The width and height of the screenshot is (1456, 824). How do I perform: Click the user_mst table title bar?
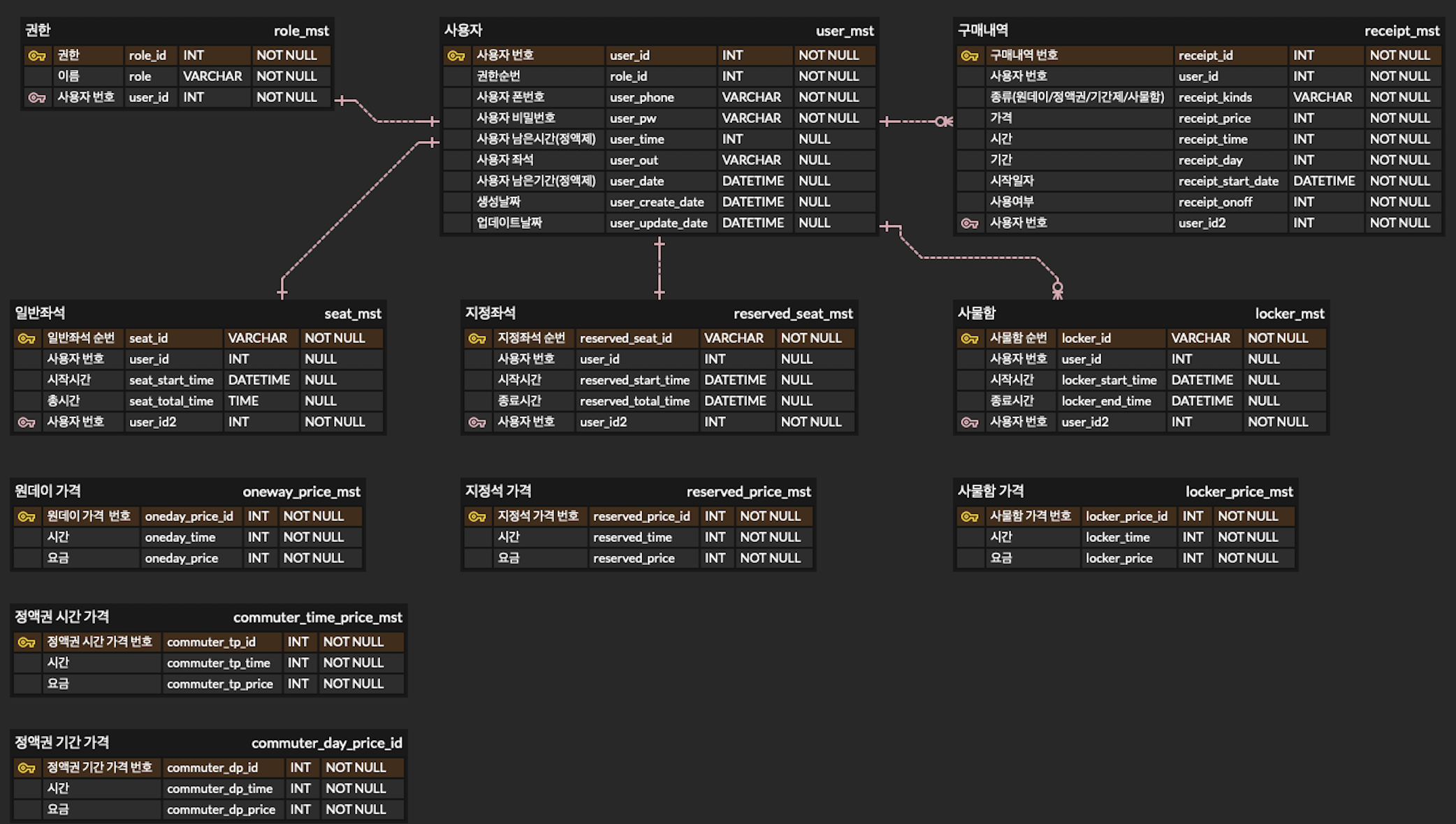point(657,31)
